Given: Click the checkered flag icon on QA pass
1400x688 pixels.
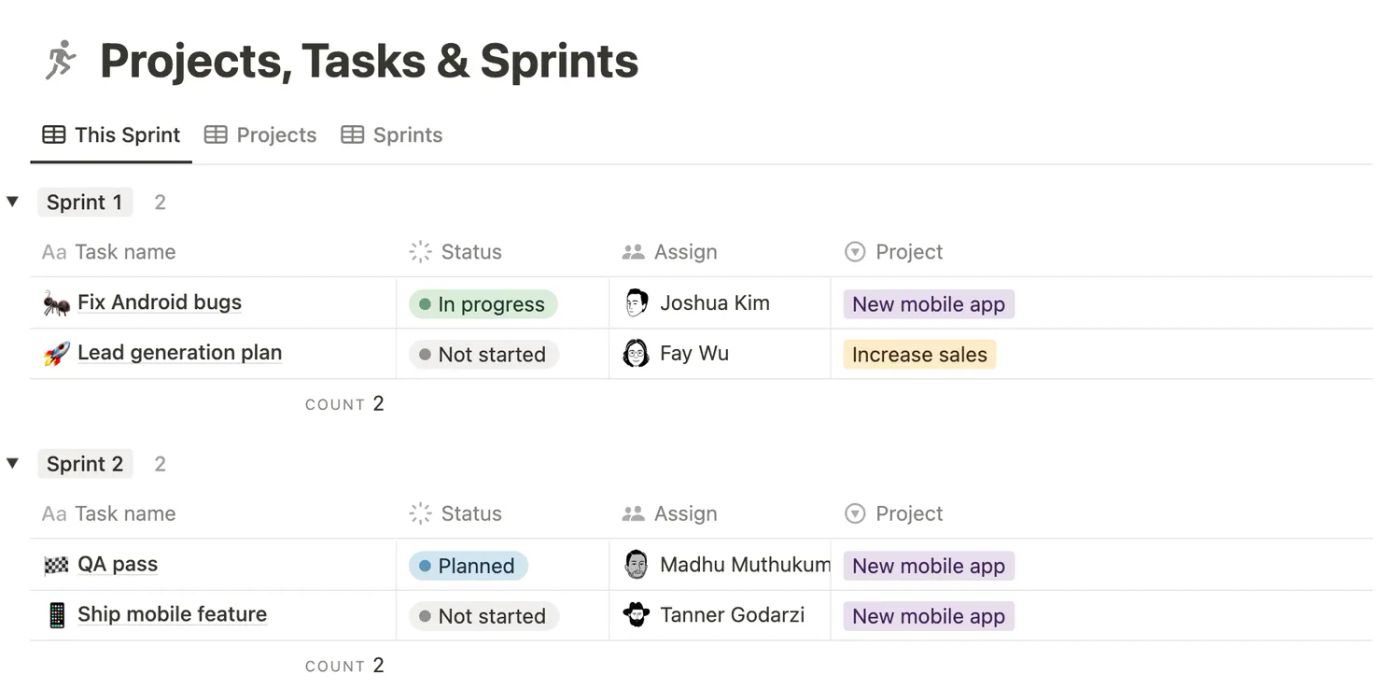Looking at the screenshot, I should [55, 564].
